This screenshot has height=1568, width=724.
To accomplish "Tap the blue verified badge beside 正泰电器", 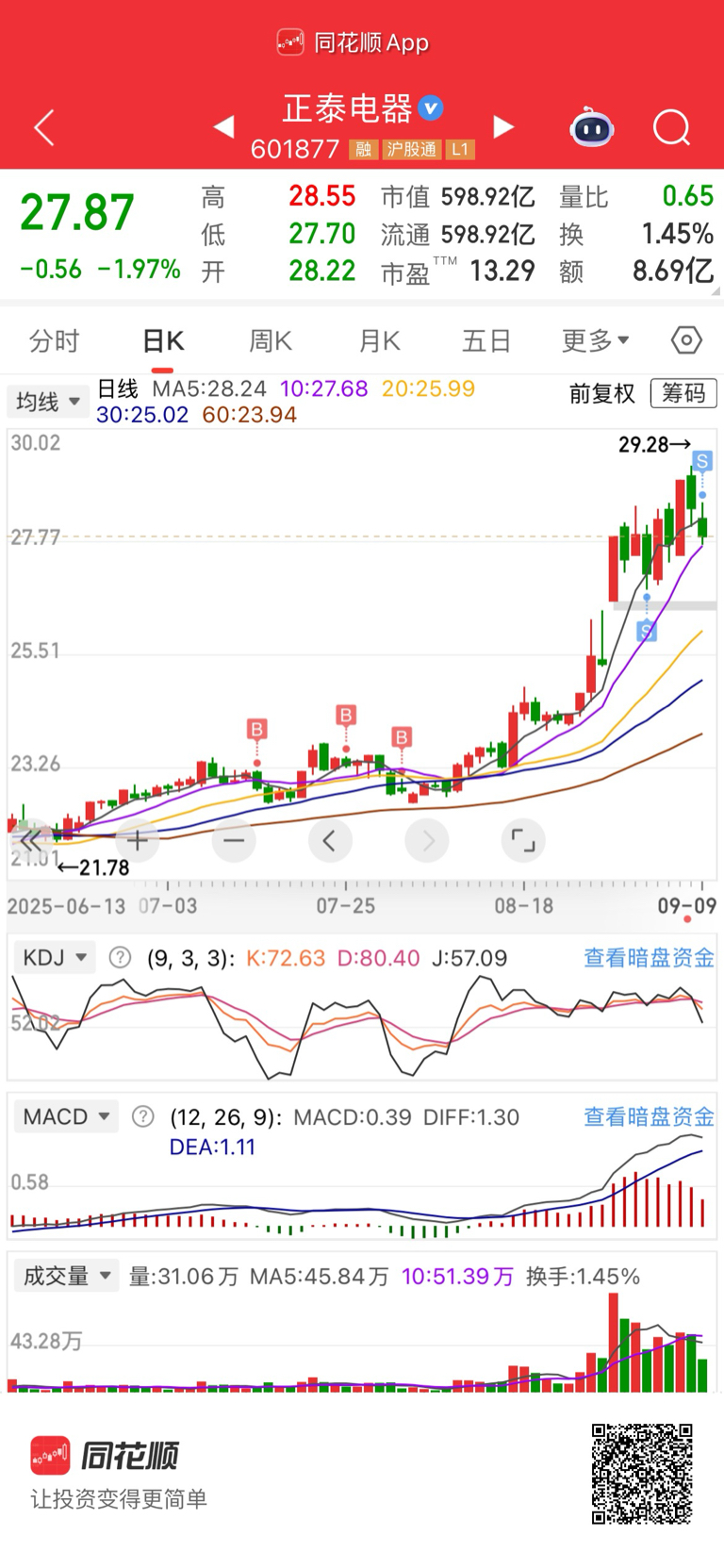I will pyautogui.click(x=431, y=108).
